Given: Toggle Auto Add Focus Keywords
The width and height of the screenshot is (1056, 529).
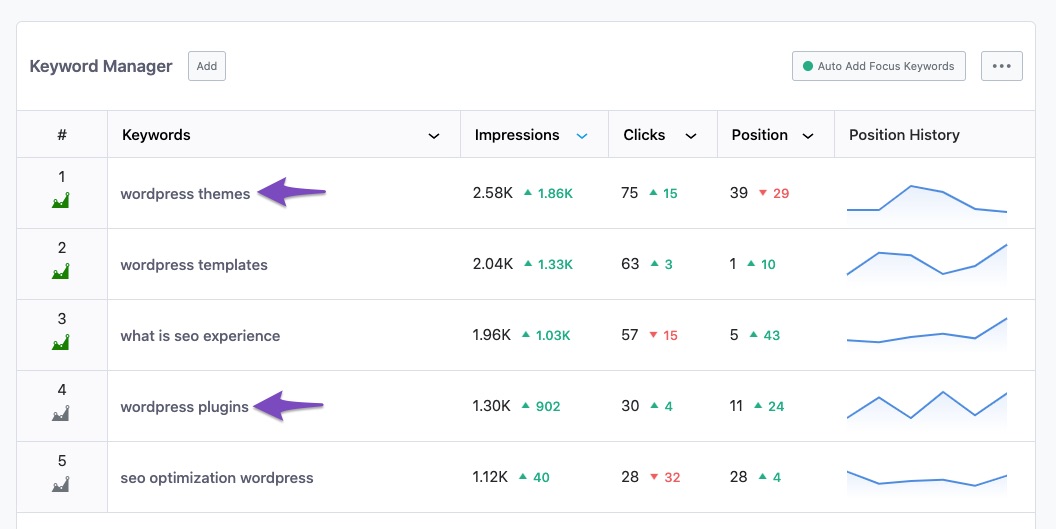Looking at the screenshot, I should (878, 66).
